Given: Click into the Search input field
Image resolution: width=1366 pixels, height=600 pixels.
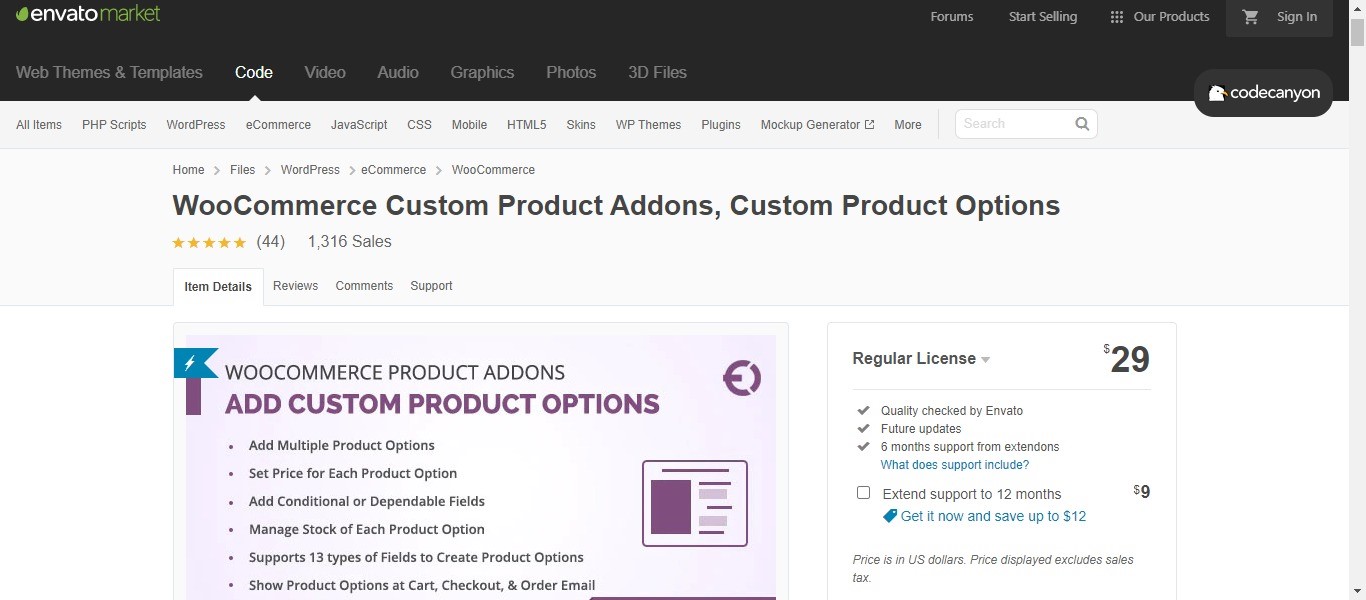Looking at the screenshot, I should [1012, 124].
